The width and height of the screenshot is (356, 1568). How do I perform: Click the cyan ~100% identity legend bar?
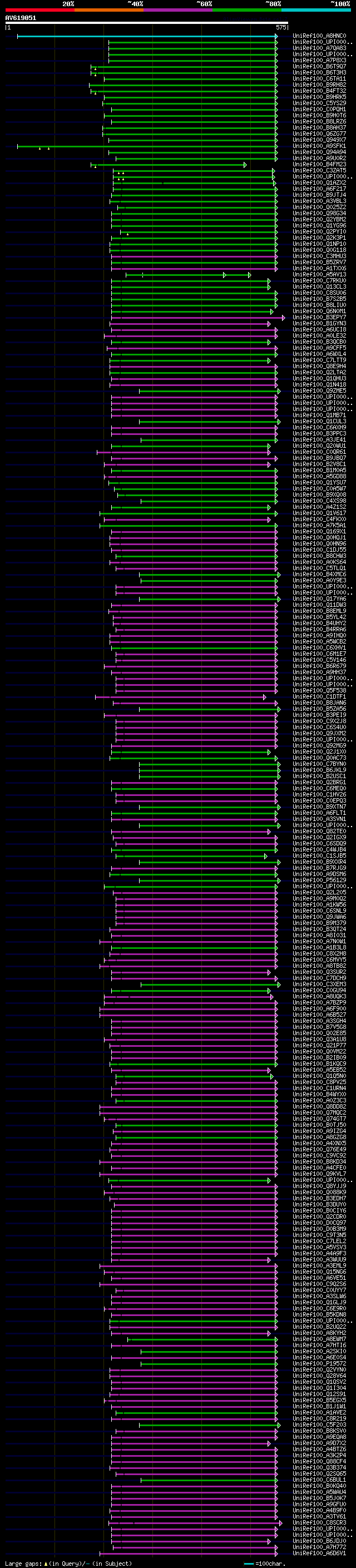[x=316, y=10]
